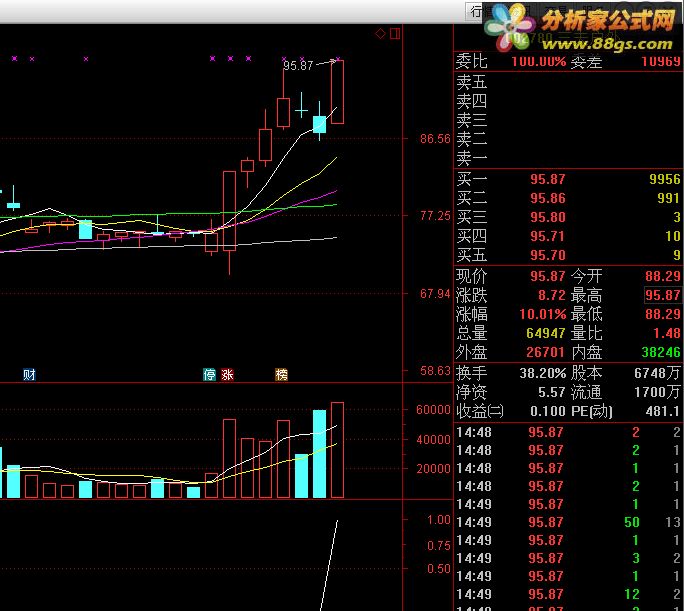
Task: Click the 涨幅 percentage 10.01%
Action: (x=543, y=314)
